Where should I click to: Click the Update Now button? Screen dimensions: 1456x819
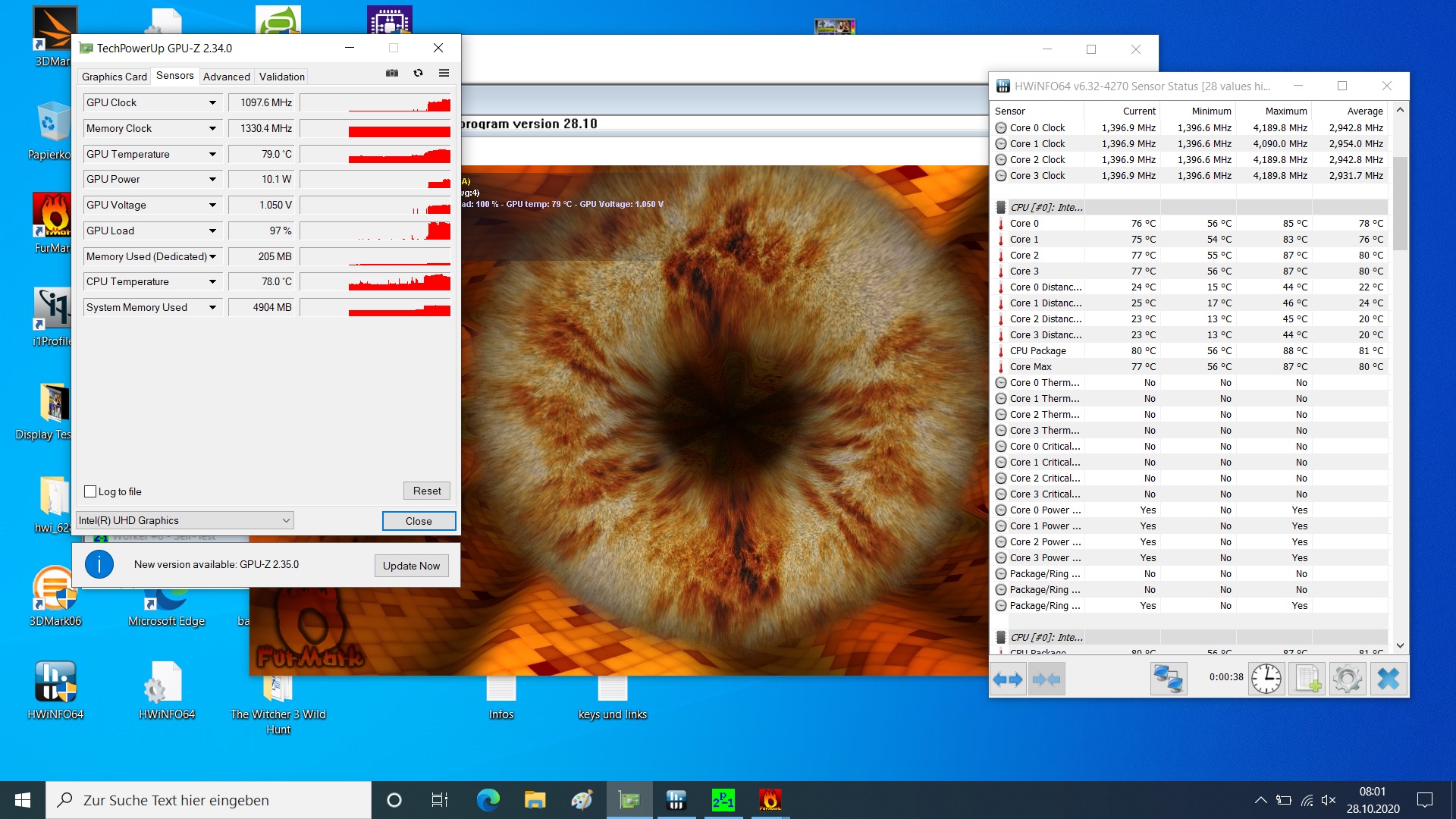[x=411, y=566]
